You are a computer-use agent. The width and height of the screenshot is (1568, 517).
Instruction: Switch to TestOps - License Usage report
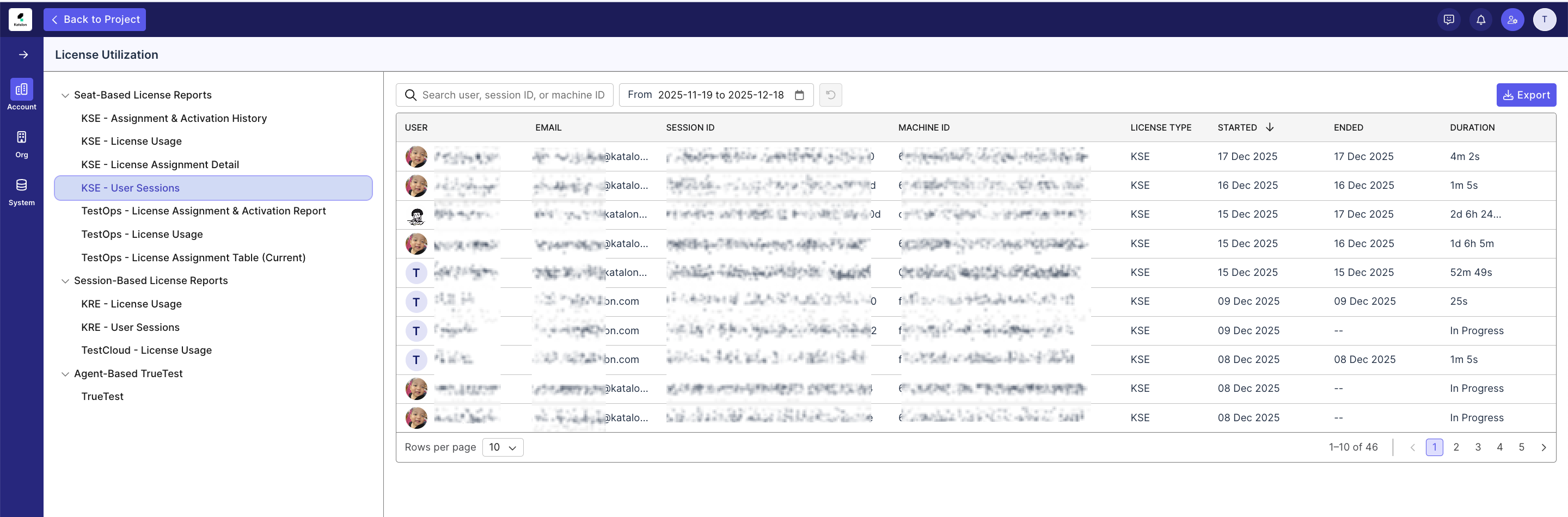click(x=142, y=233)
